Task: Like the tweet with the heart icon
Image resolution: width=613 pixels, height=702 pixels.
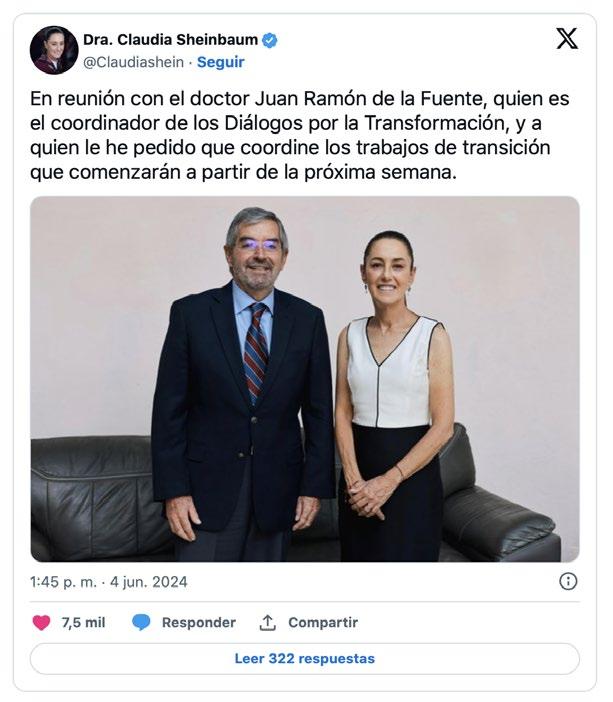Action: [41, 622]
